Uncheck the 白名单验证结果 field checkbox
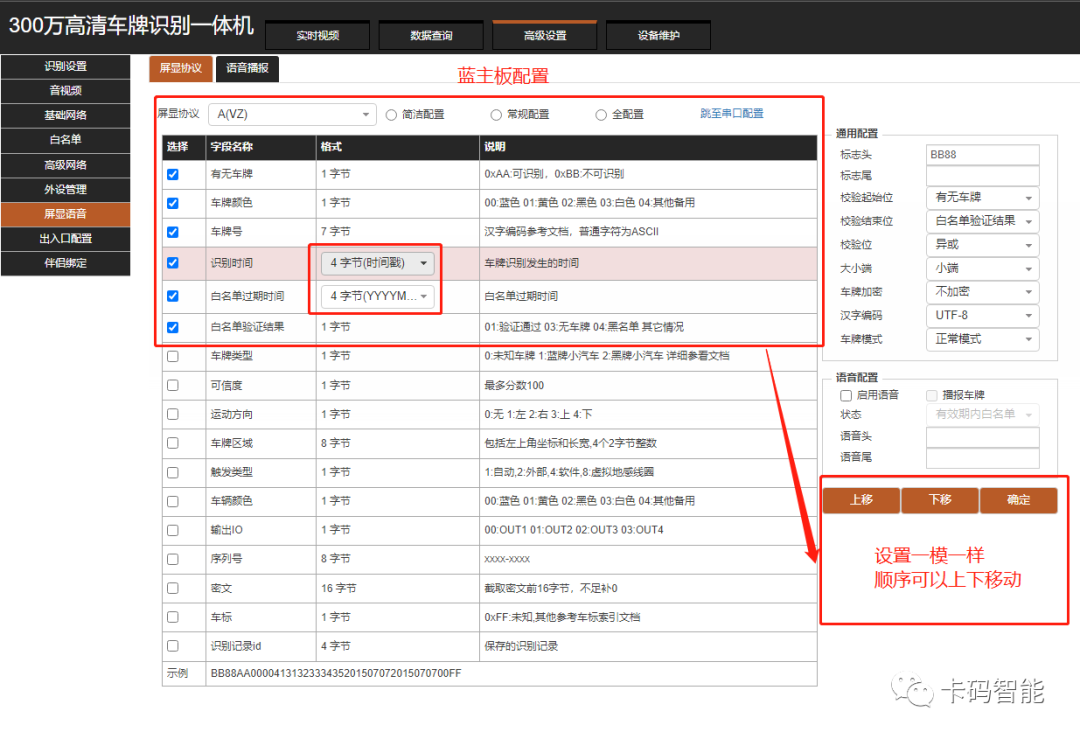The width and height of the screenshot is (1080, 739). click(173, 327)
